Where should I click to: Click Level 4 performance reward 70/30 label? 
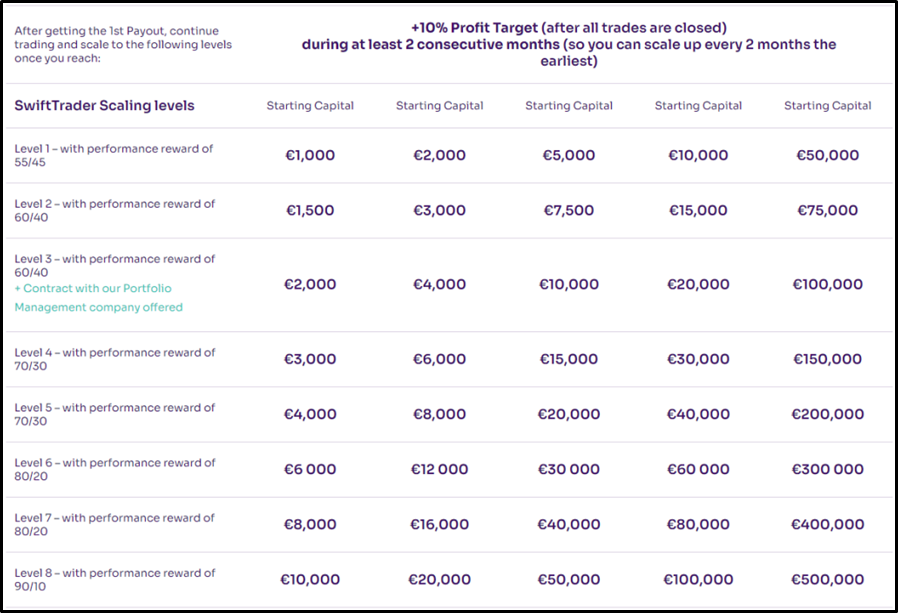coord(115,359)
